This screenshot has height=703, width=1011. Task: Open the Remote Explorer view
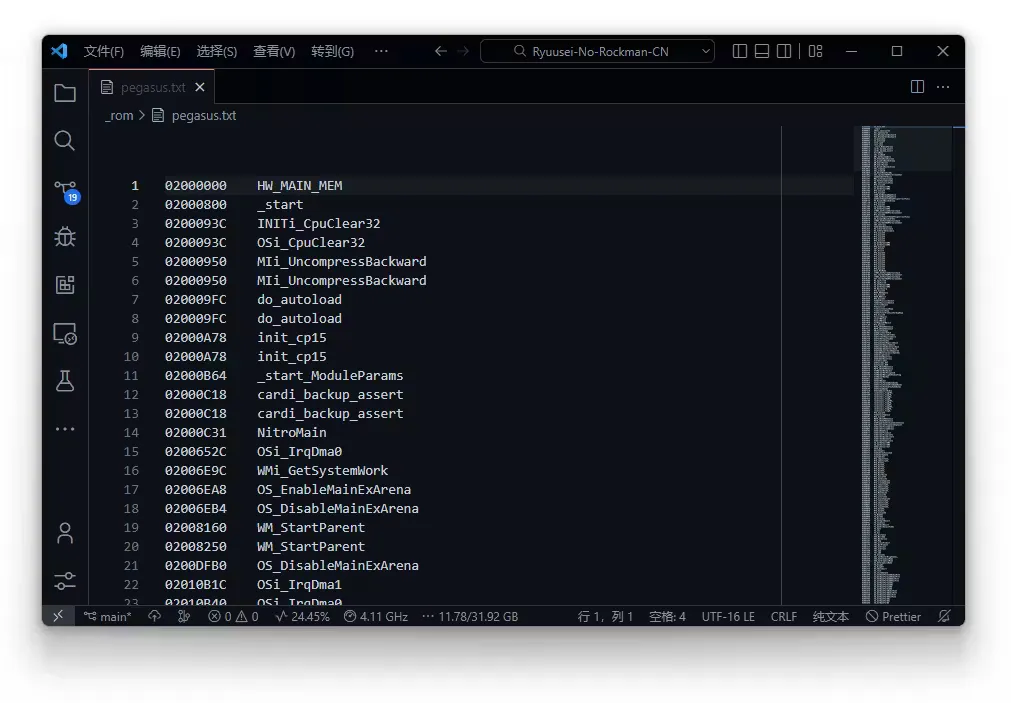click(x=65, y=334)
